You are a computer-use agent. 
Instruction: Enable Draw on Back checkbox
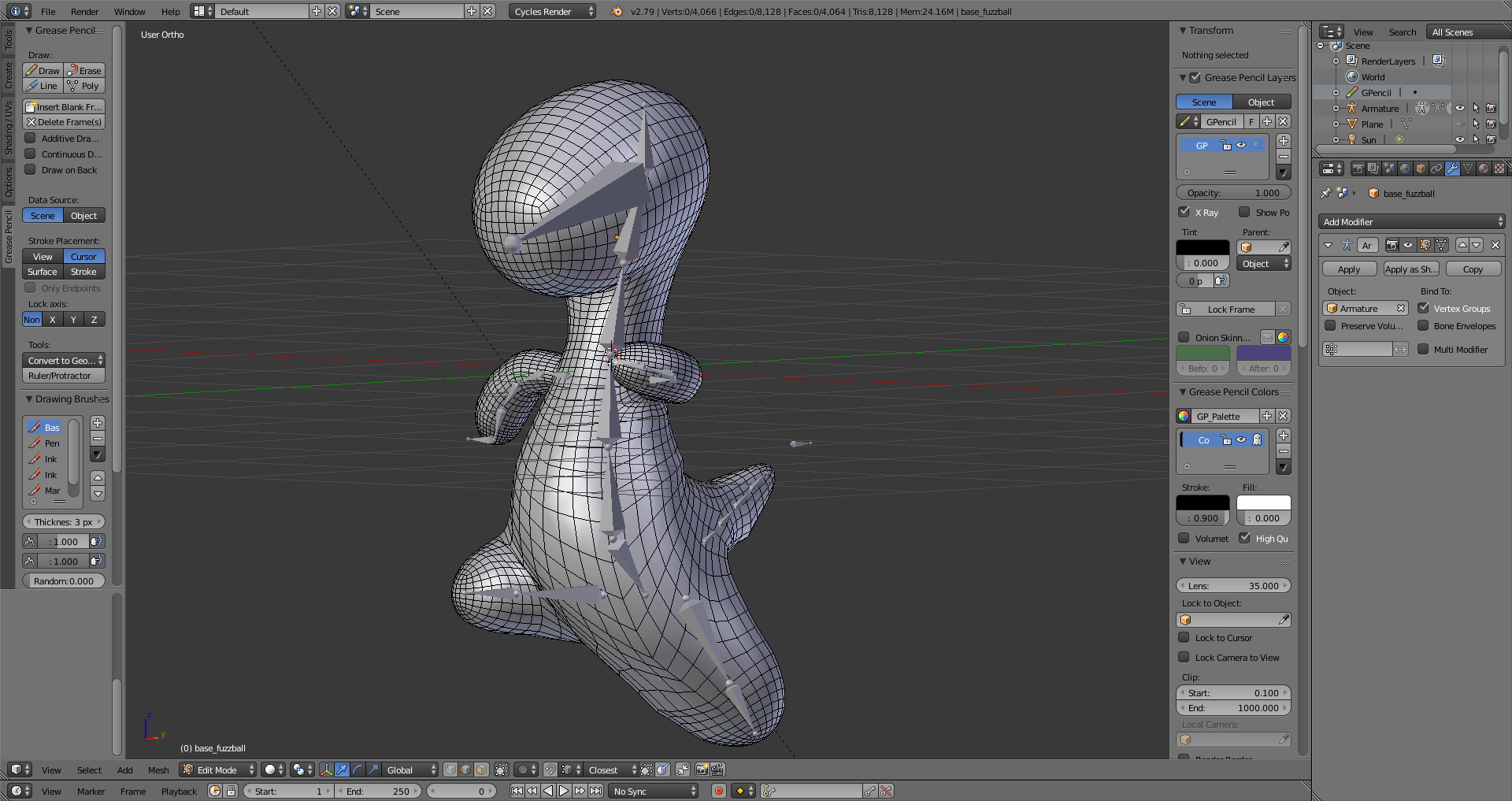[x=30, y=169]
